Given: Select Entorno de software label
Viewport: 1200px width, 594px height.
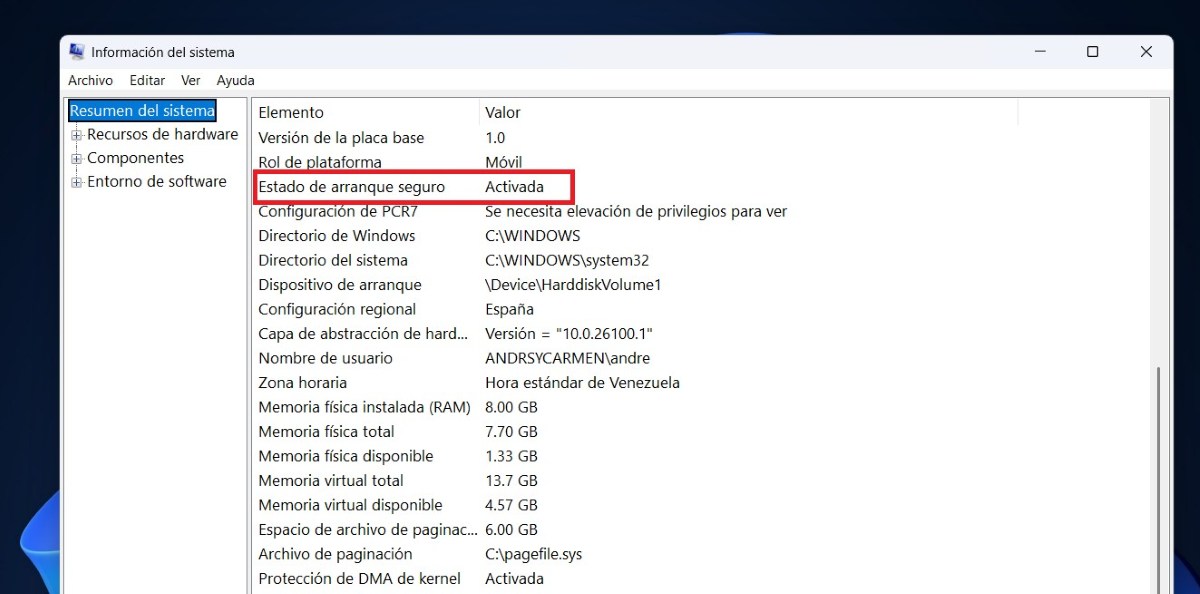Looking at the screenshot, I should click(157, 181).
